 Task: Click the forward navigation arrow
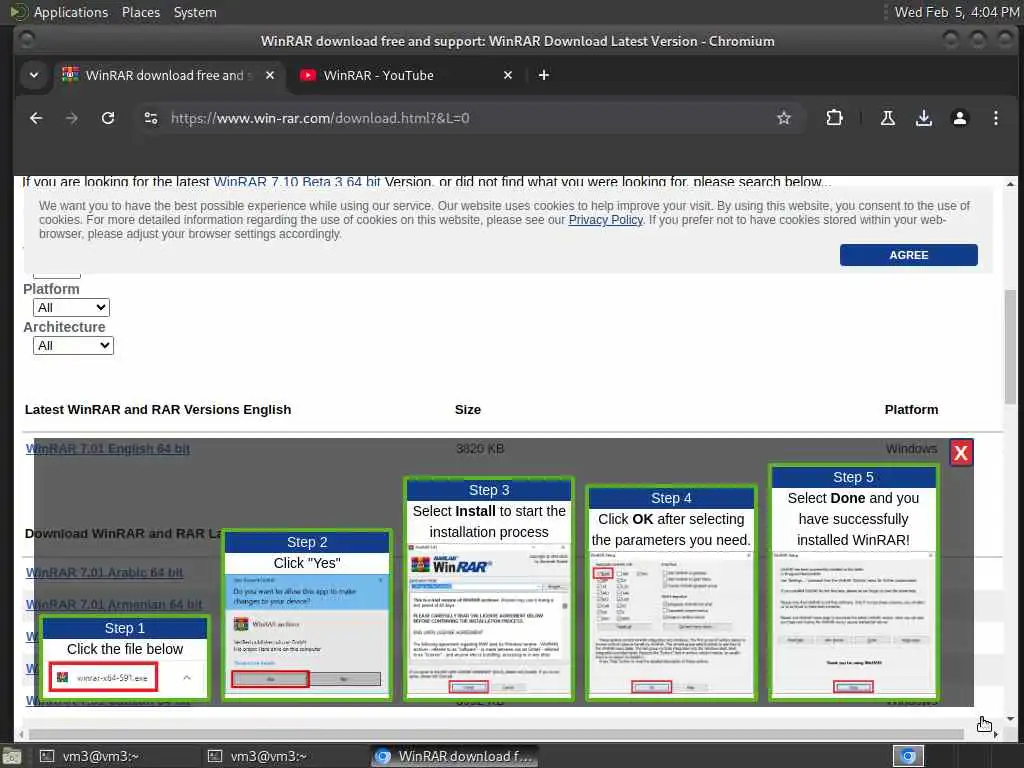point(72,118)
